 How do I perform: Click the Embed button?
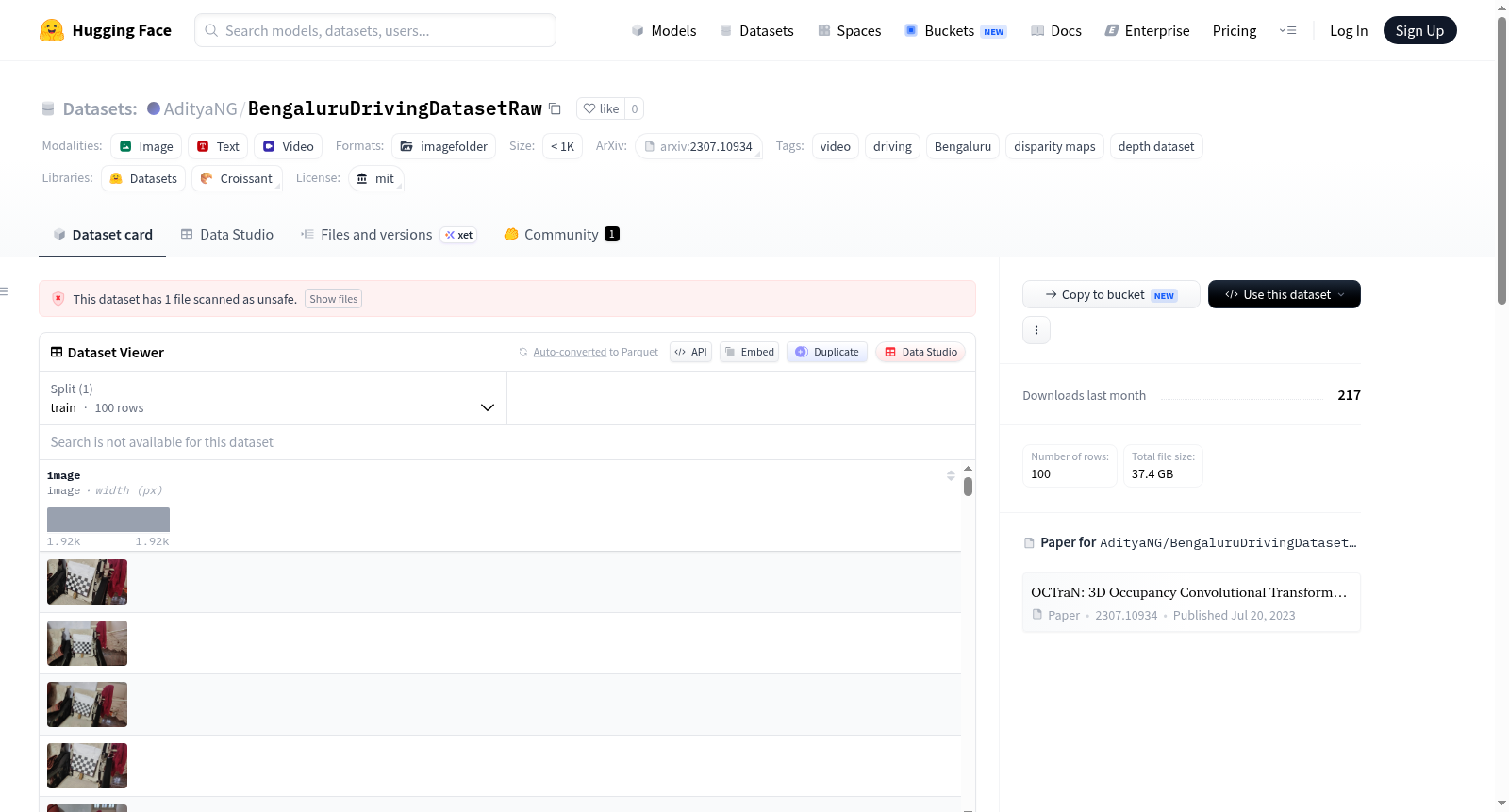(750, 352)
